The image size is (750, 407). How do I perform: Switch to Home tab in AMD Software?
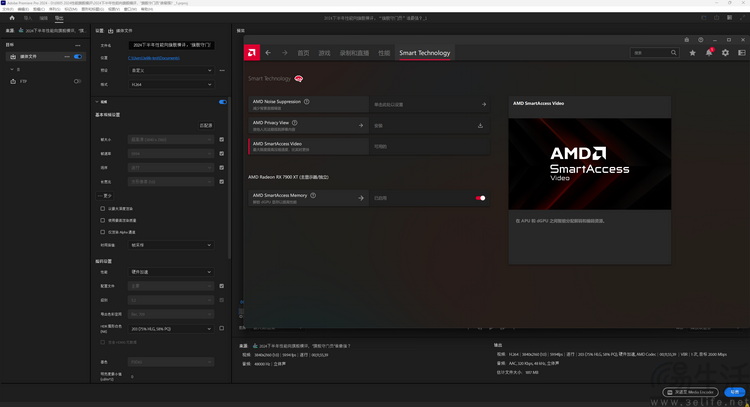click(x=303, y=53)
